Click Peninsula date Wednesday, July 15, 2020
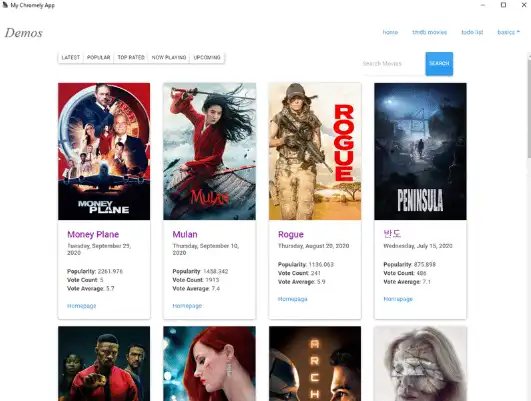Viewport: 531px width, 401px height. click(418, 246)
